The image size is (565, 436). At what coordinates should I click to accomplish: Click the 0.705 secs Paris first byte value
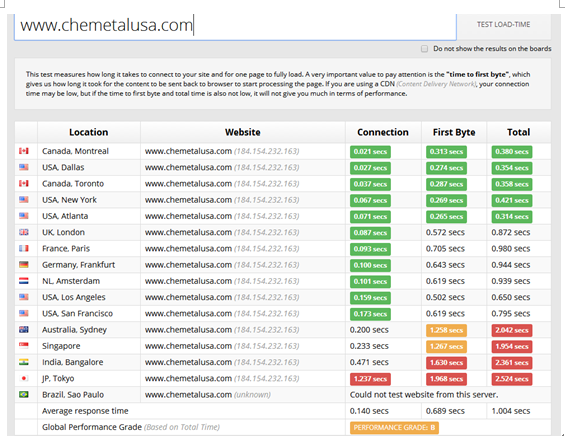coord(445,249)
